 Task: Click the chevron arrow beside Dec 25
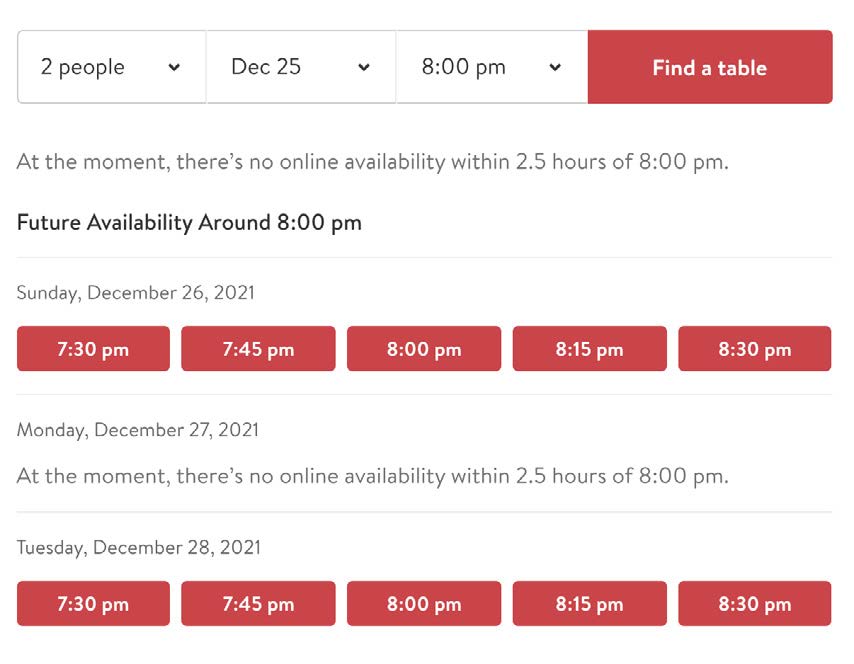tap(364, 68)
